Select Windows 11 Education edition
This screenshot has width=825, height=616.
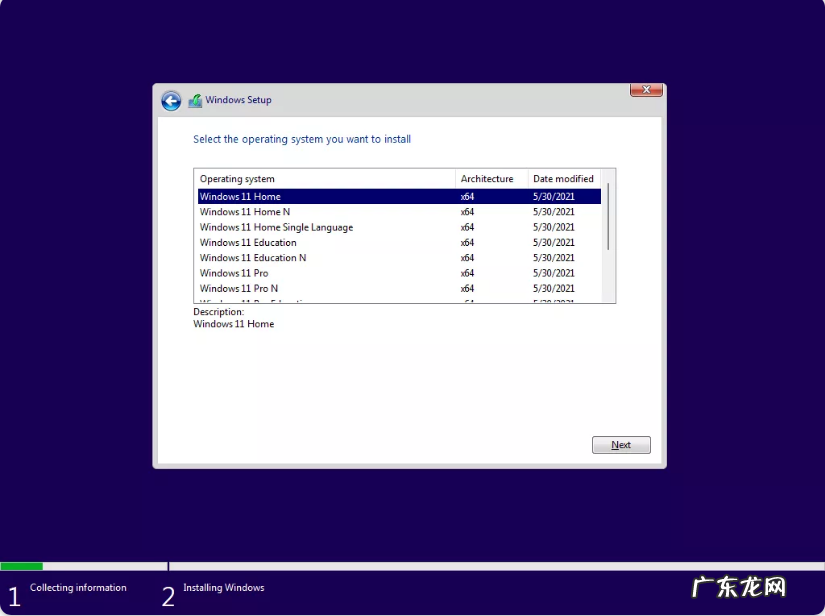point(248,242)
